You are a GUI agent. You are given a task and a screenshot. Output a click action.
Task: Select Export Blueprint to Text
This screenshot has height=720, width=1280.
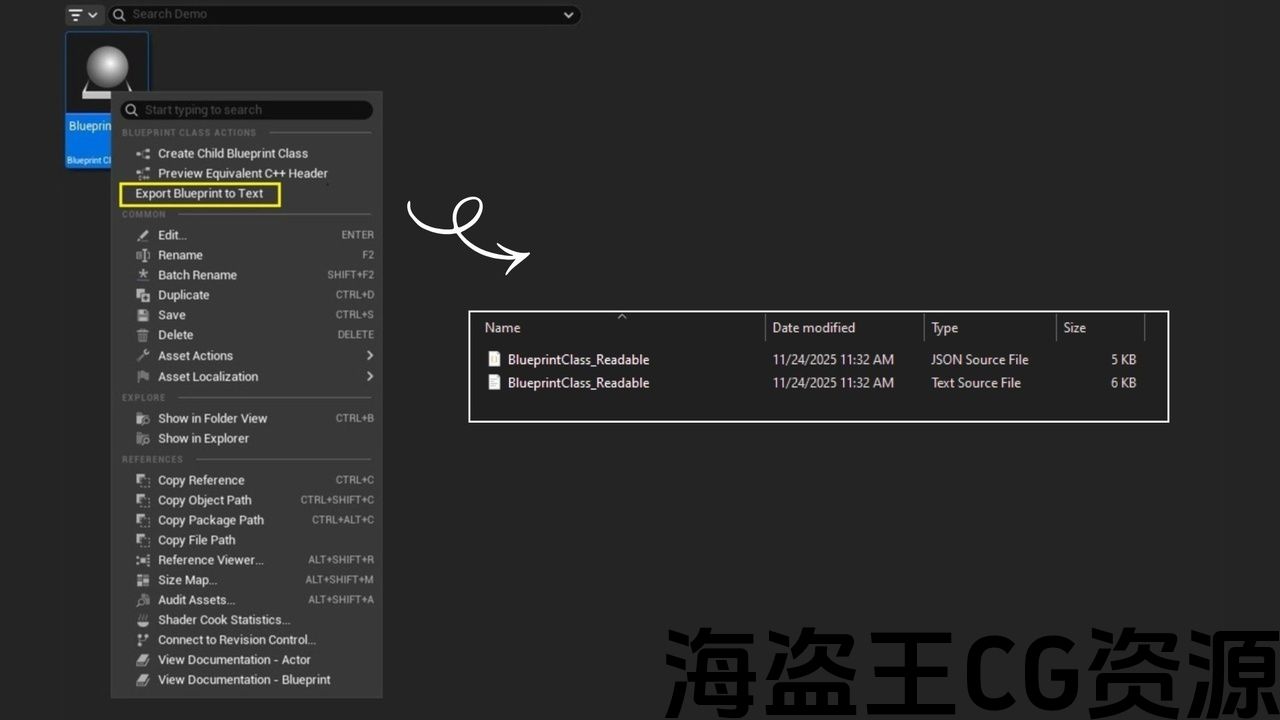(x=200, y=194)
